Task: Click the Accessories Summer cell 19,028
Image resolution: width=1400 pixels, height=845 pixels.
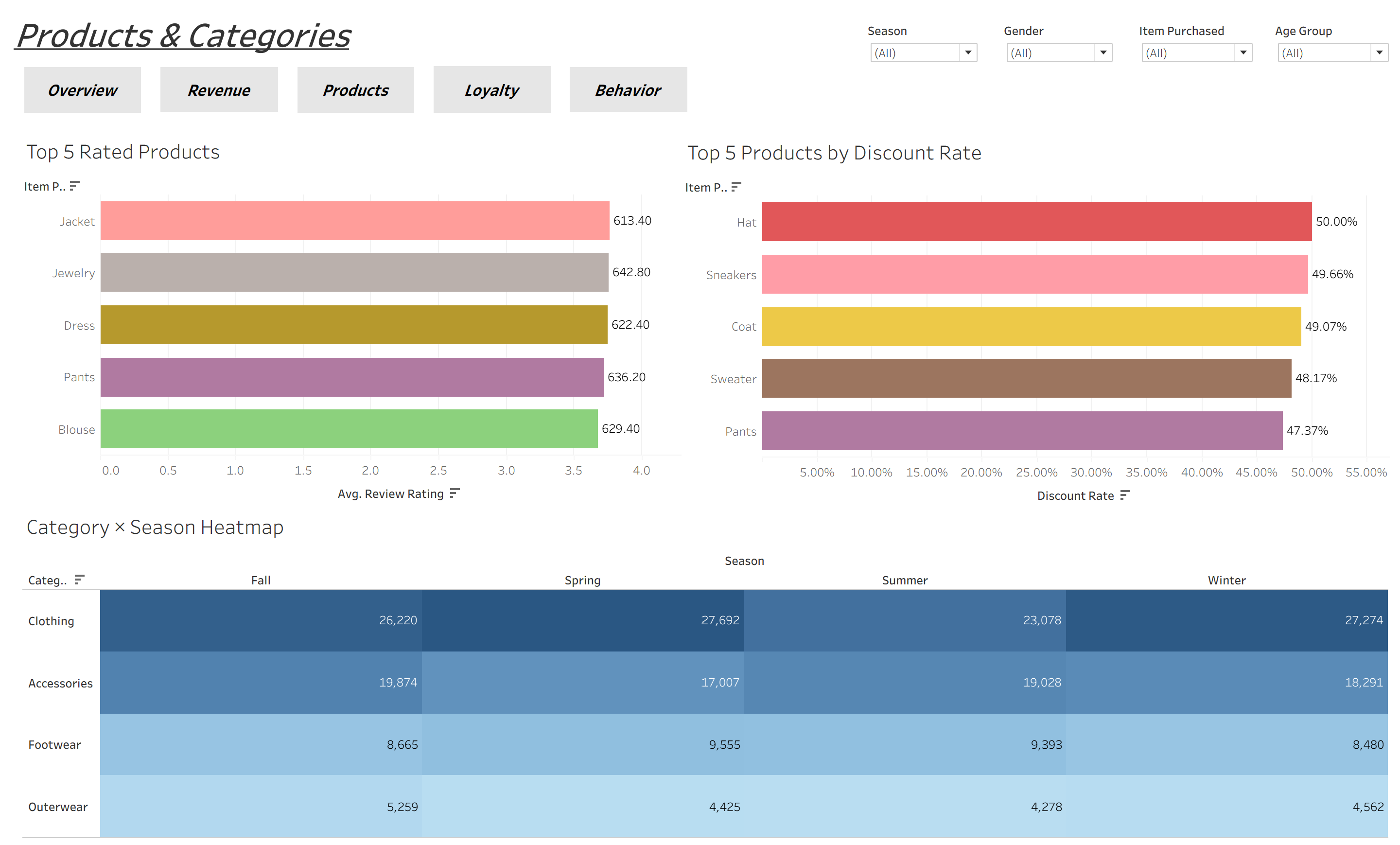Action: pos(905,682)
